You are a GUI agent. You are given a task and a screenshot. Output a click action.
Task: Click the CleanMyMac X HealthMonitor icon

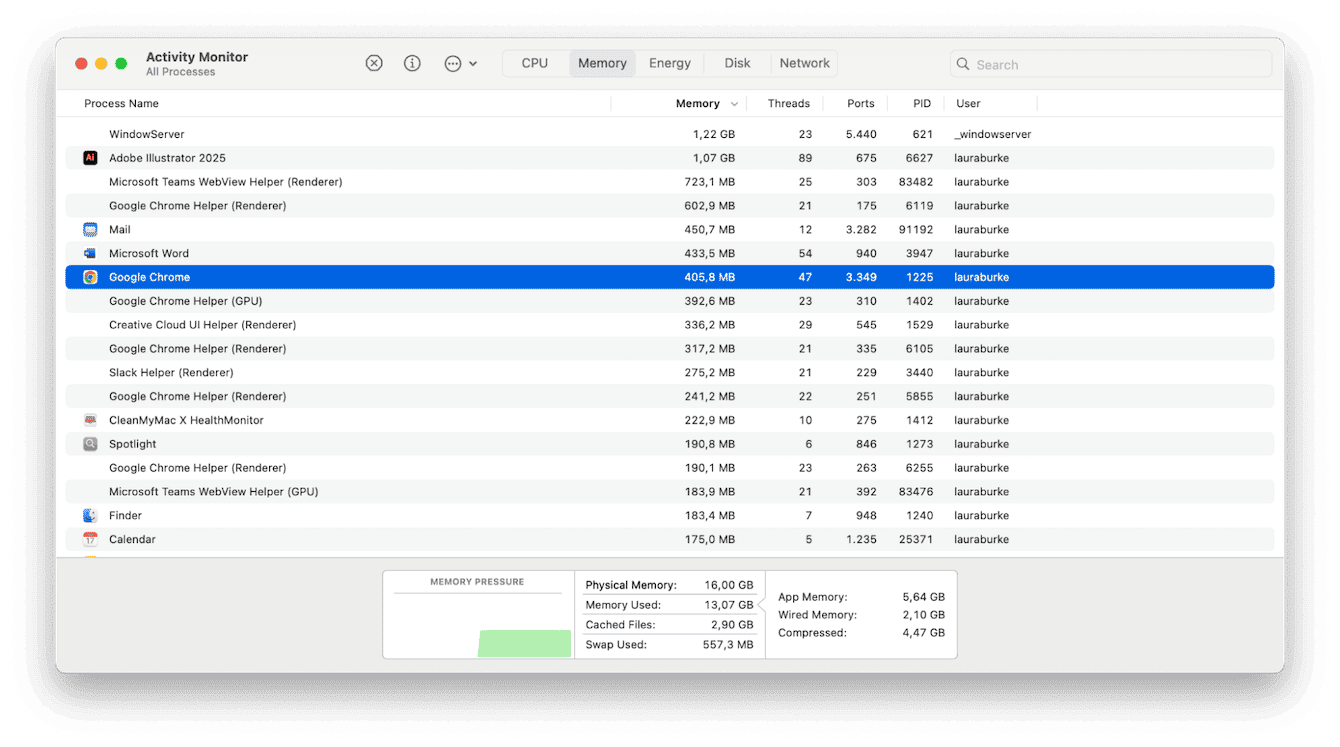pyautogui.click(x=89, y=419)
